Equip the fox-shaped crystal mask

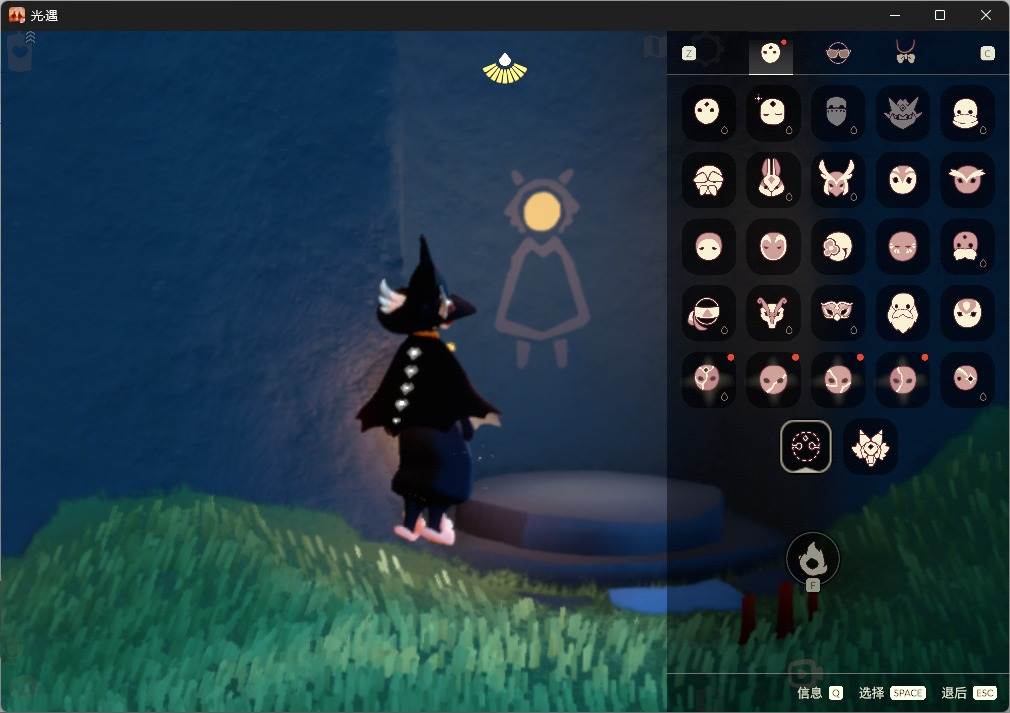pos(870,446)
